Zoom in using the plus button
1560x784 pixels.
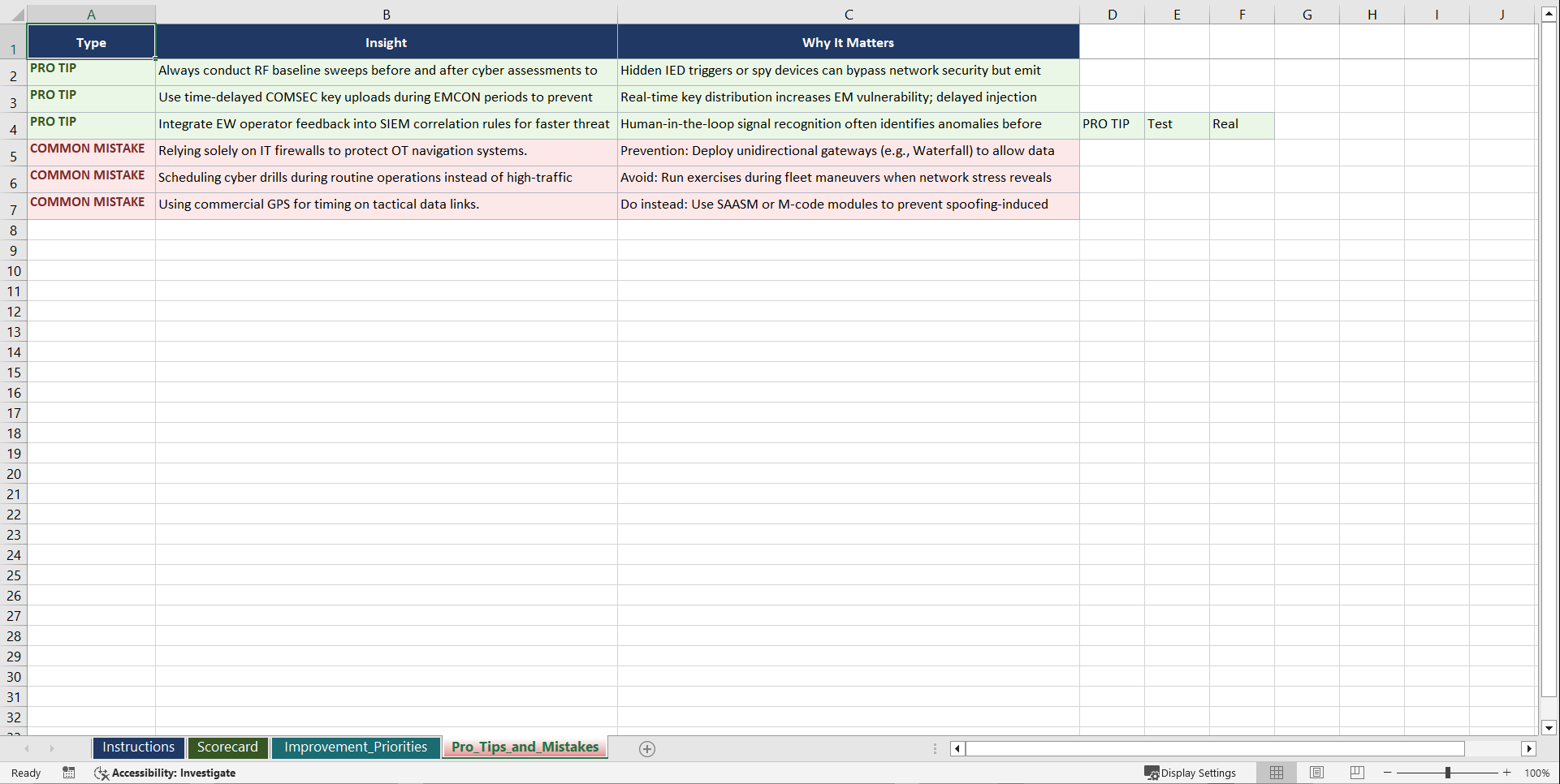1506,773
